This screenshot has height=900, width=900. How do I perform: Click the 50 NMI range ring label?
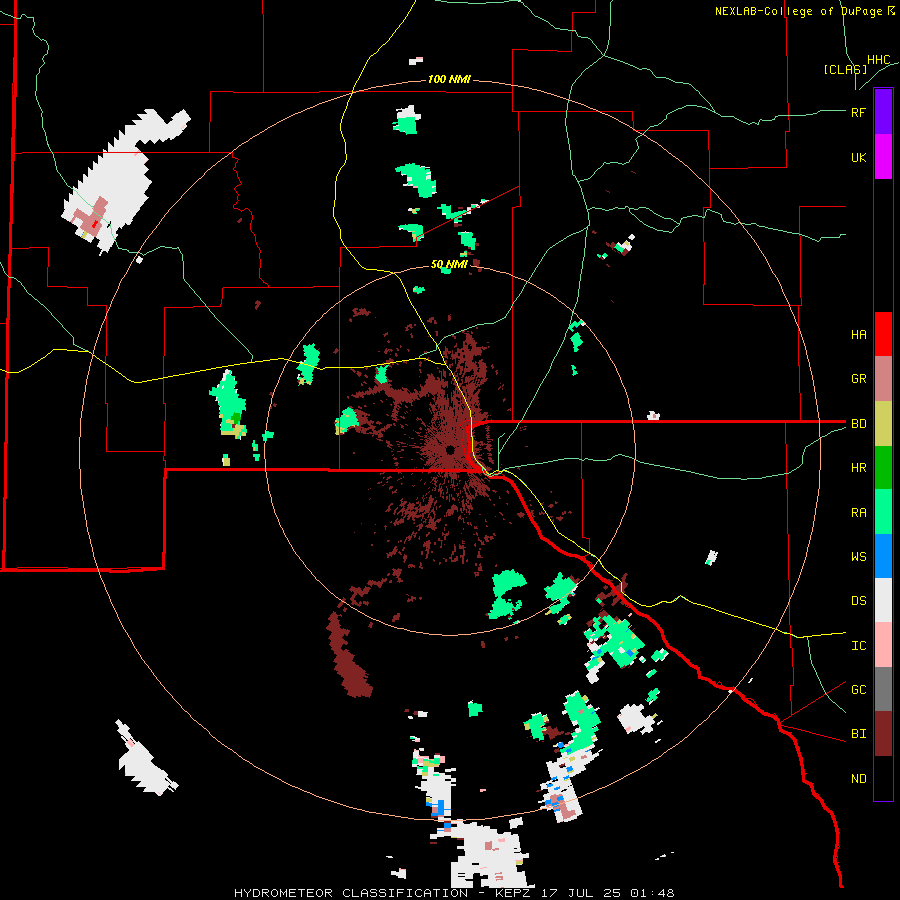449,264
